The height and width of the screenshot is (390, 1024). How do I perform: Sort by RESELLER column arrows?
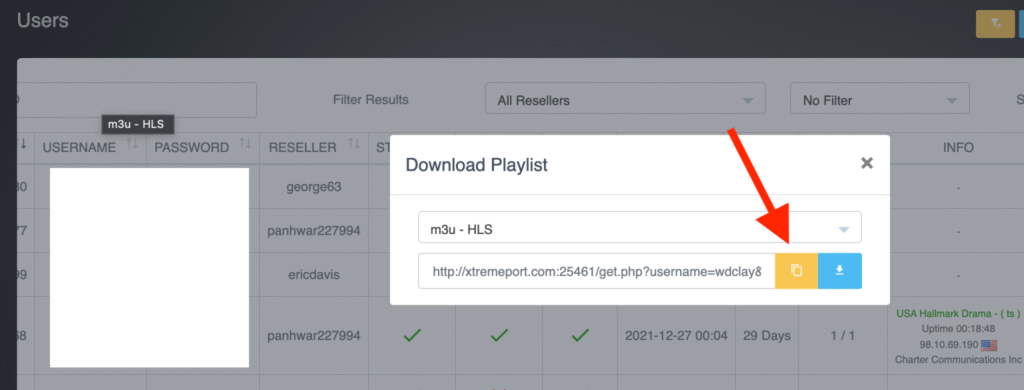[x=354, y=143]
